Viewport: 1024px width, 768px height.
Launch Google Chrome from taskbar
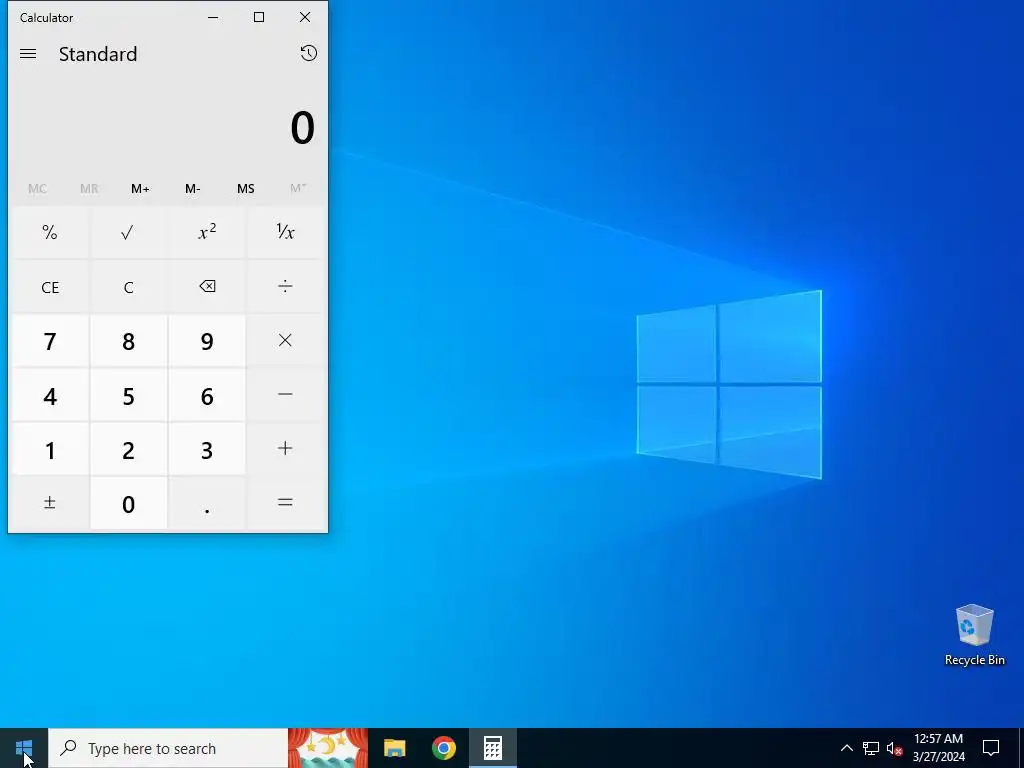(x=443, y=748)
